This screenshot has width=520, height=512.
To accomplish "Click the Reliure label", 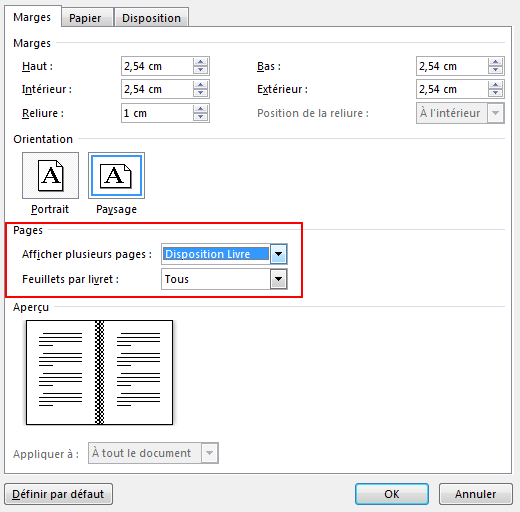I will pyautogui.click(x=43, y=113).
